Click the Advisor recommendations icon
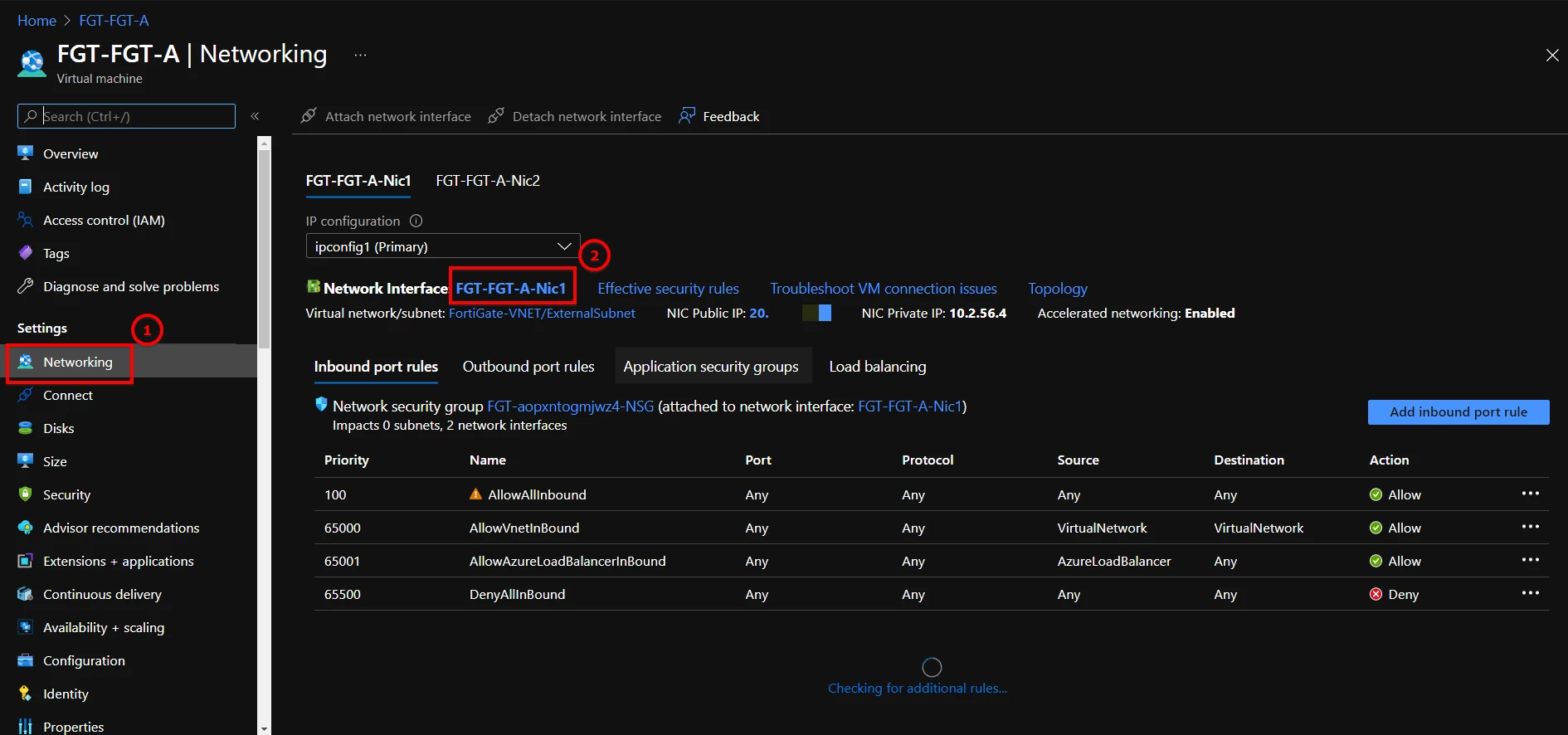The width and height of the screenshot is (1568, 735). tap(26, 528)
